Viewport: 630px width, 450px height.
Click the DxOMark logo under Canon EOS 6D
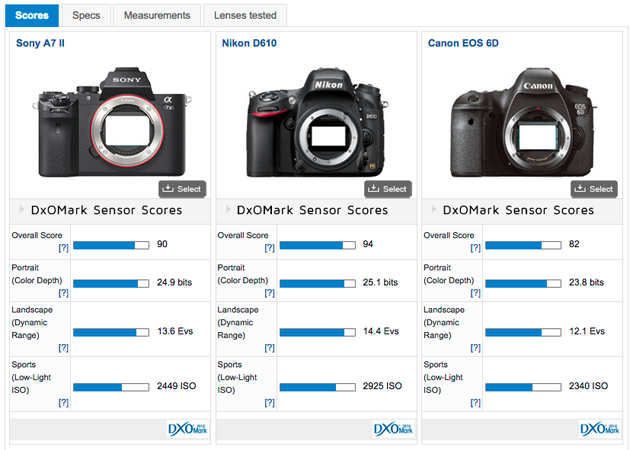point(599,429)
